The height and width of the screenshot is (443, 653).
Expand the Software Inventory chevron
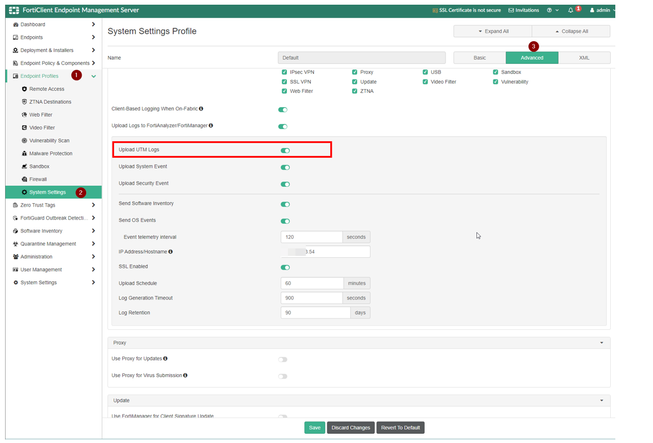[93, 231]
